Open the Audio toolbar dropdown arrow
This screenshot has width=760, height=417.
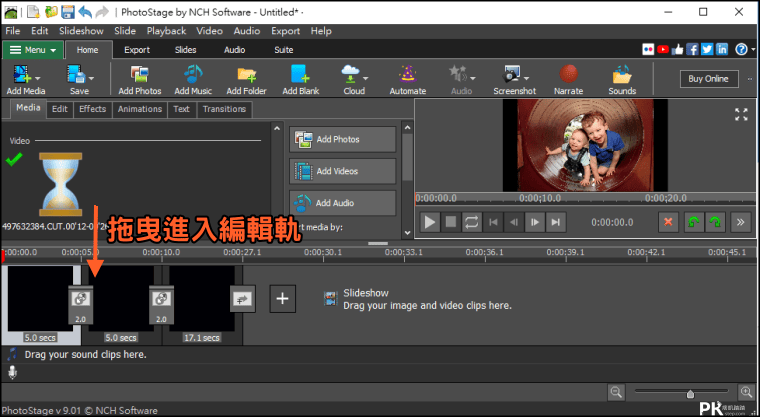[473, 78]
